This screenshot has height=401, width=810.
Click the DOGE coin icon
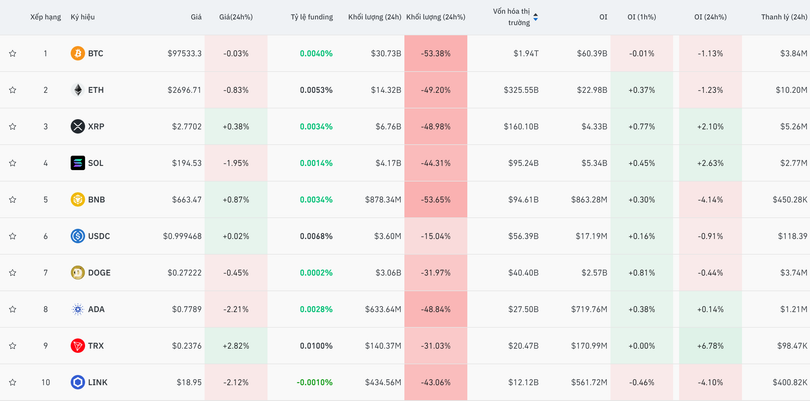pyautogui.click(x=77, y=272)
